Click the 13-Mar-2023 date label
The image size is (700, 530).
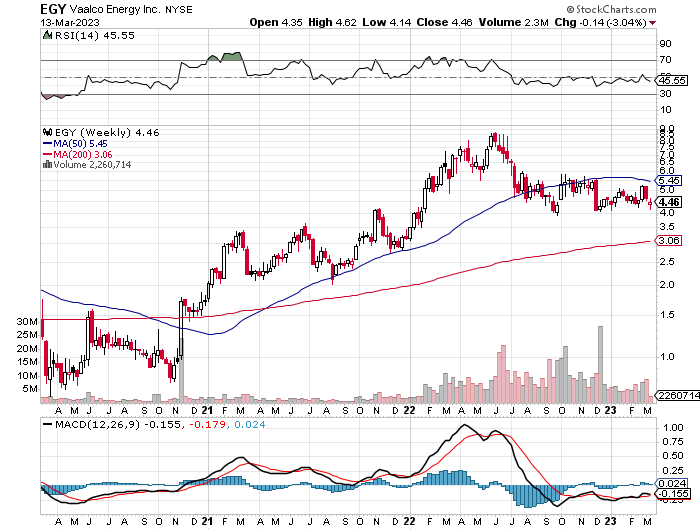pyautogui.click(x=70, y=22)
